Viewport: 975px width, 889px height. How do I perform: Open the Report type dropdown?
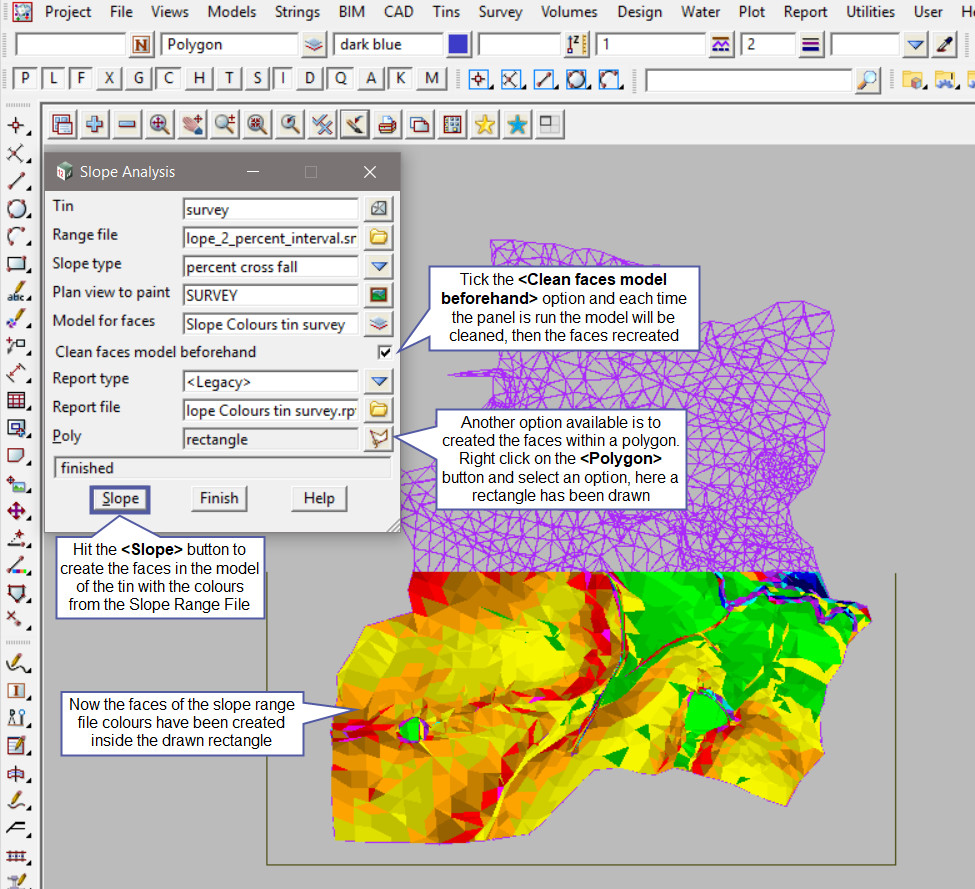tap(379, 381)
